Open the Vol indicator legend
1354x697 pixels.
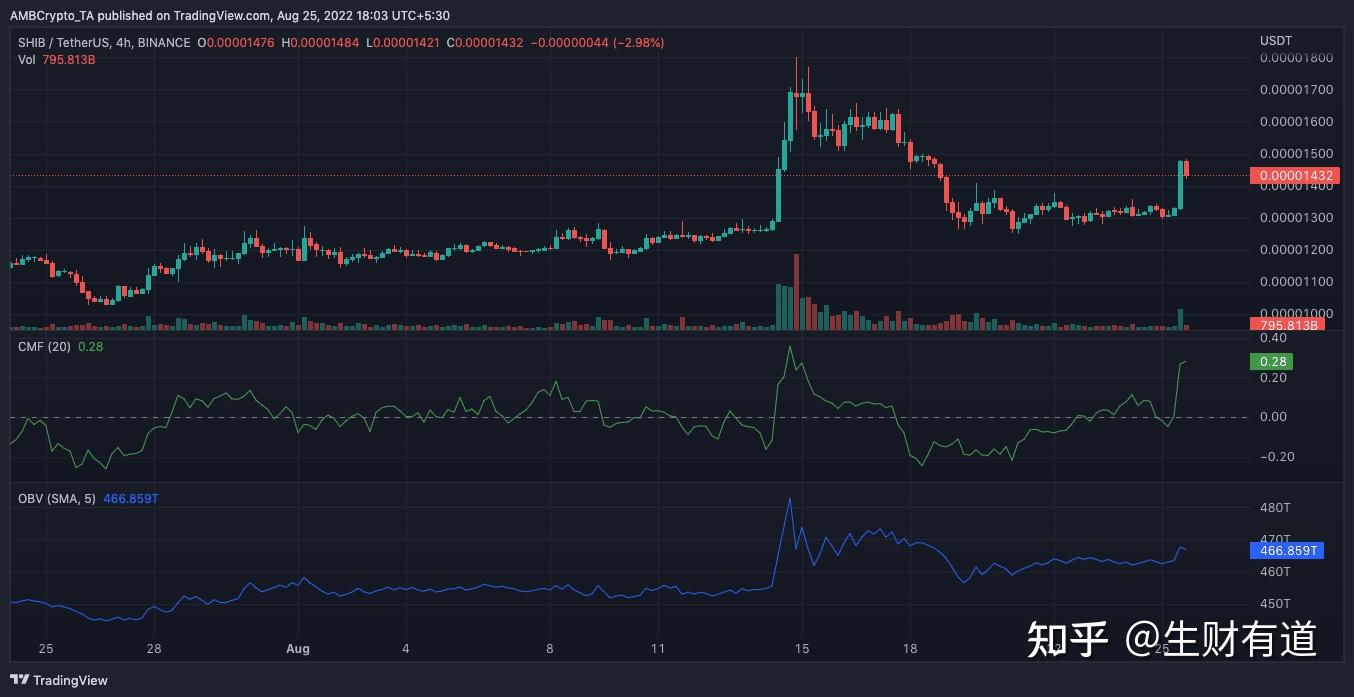tap(28, 60)
